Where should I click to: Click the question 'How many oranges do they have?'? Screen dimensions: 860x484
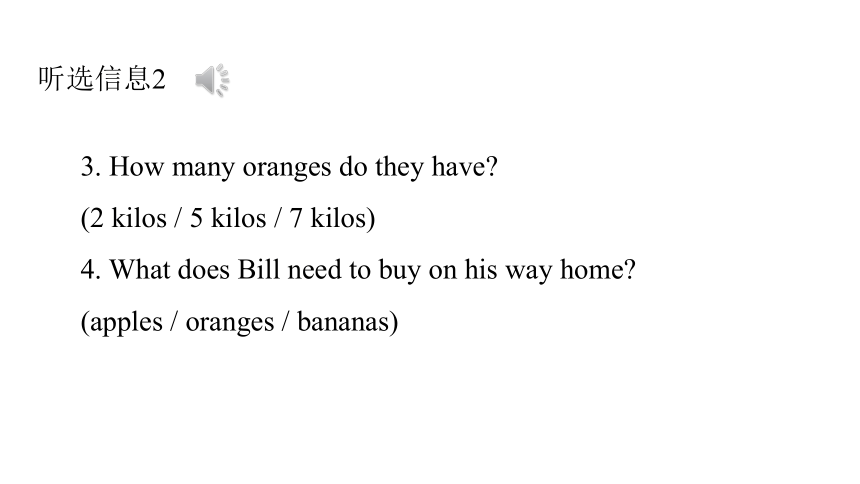(x=289, y=167)
